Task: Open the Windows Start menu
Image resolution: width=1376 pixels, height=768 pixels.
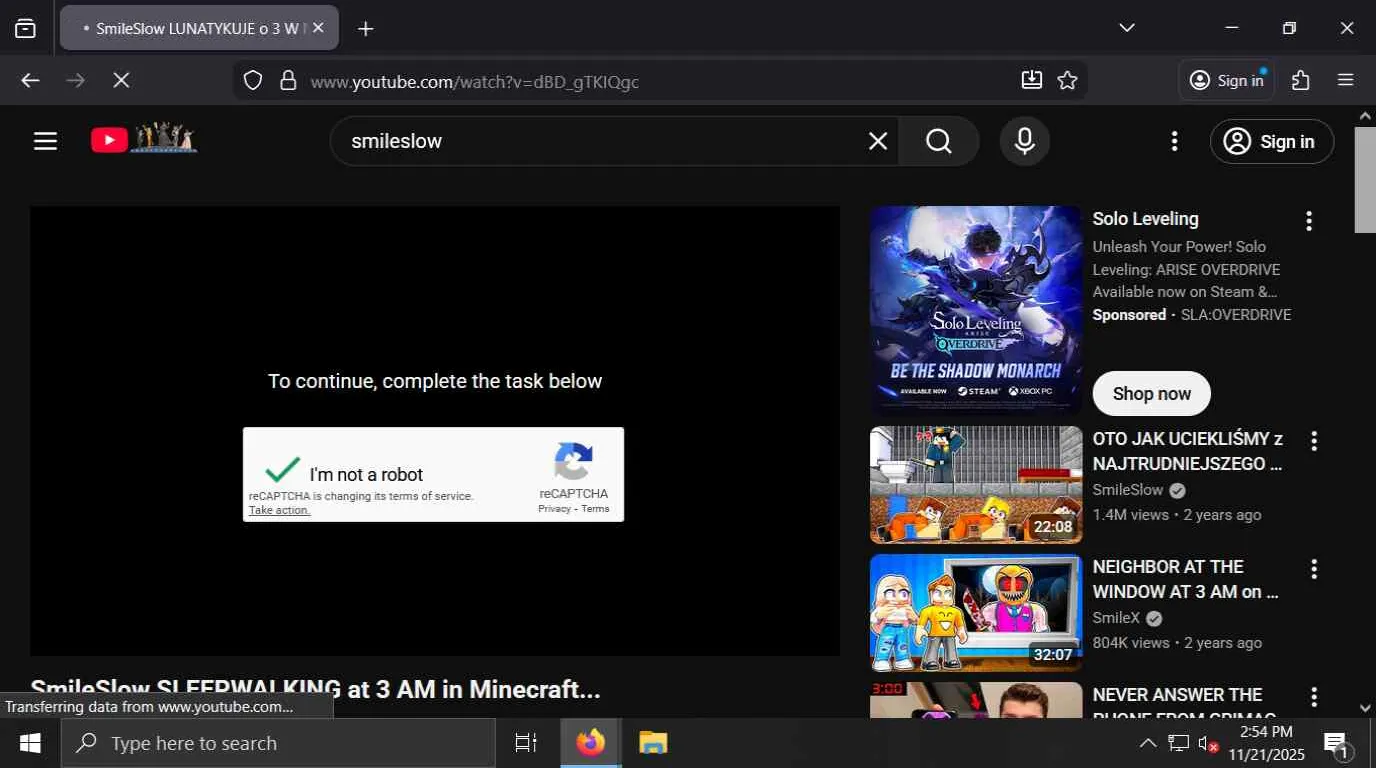Action: (30, 743)
